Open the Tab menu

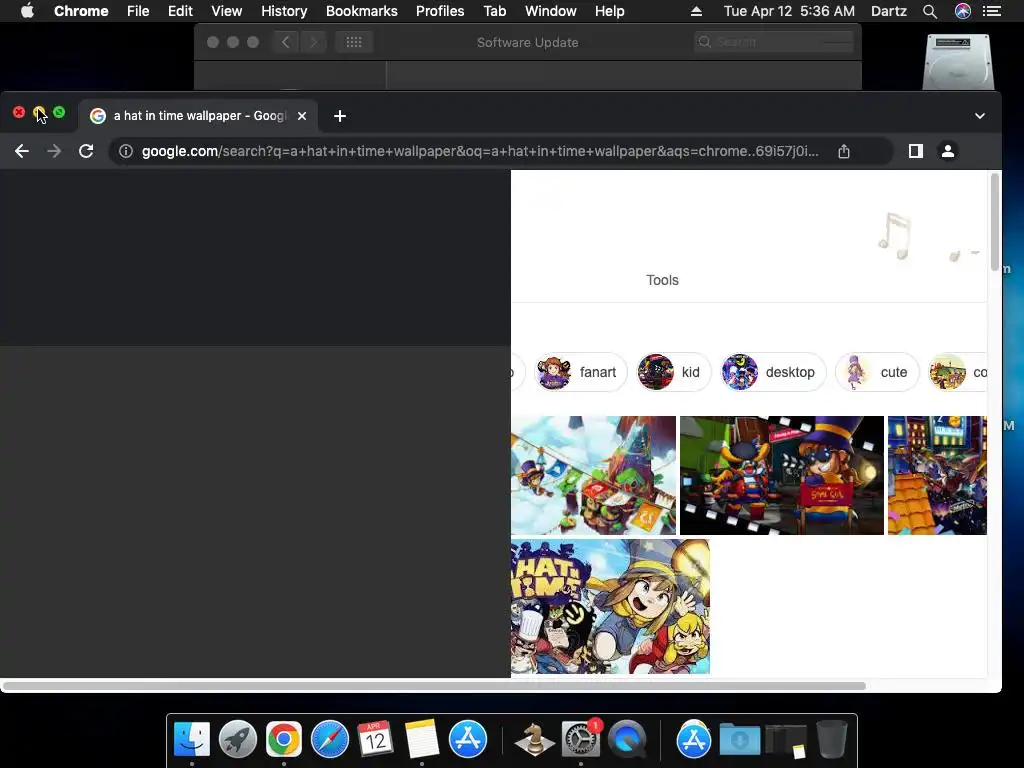tap(494, 11)
